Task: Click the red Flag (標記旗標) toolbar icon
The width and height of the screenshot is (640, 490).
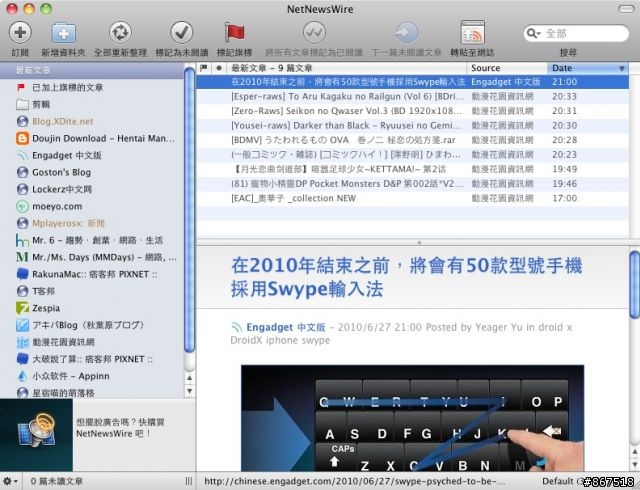Action: coord(234,33)
